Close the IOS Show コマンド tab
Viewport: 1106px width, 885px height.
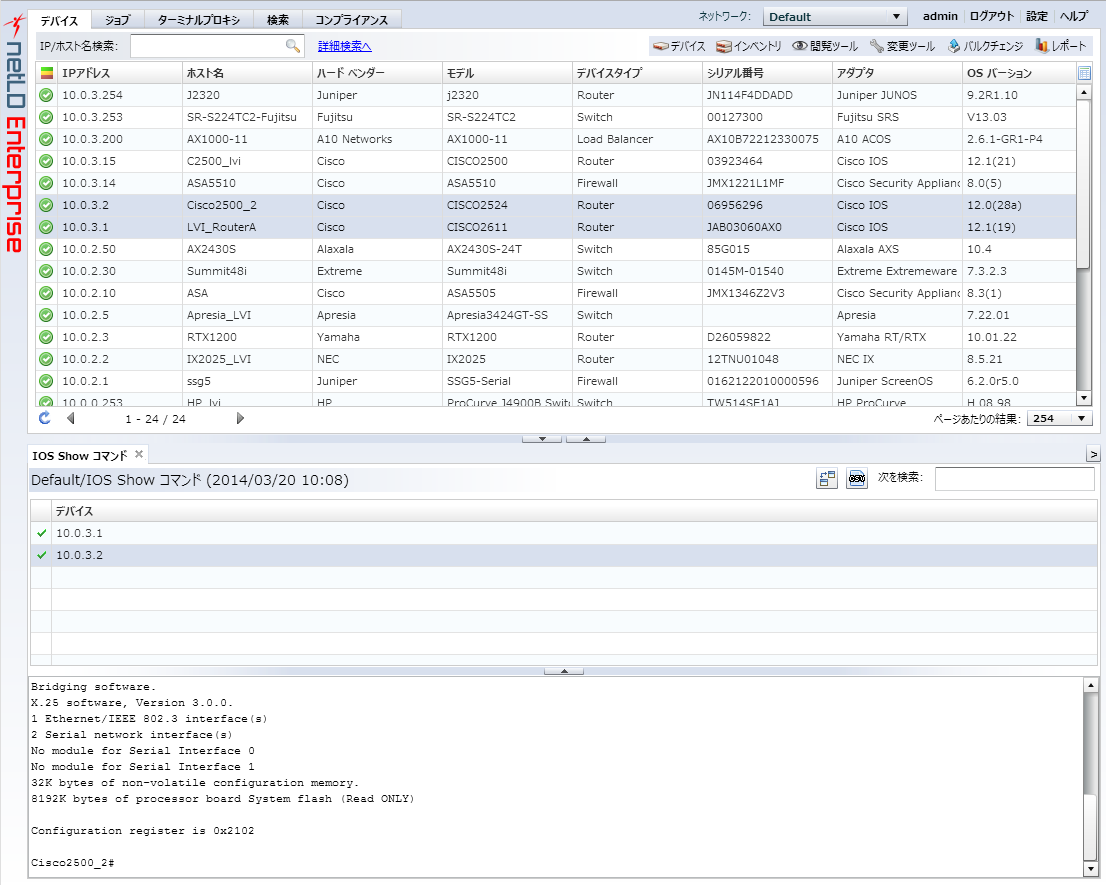pos(139,454)
